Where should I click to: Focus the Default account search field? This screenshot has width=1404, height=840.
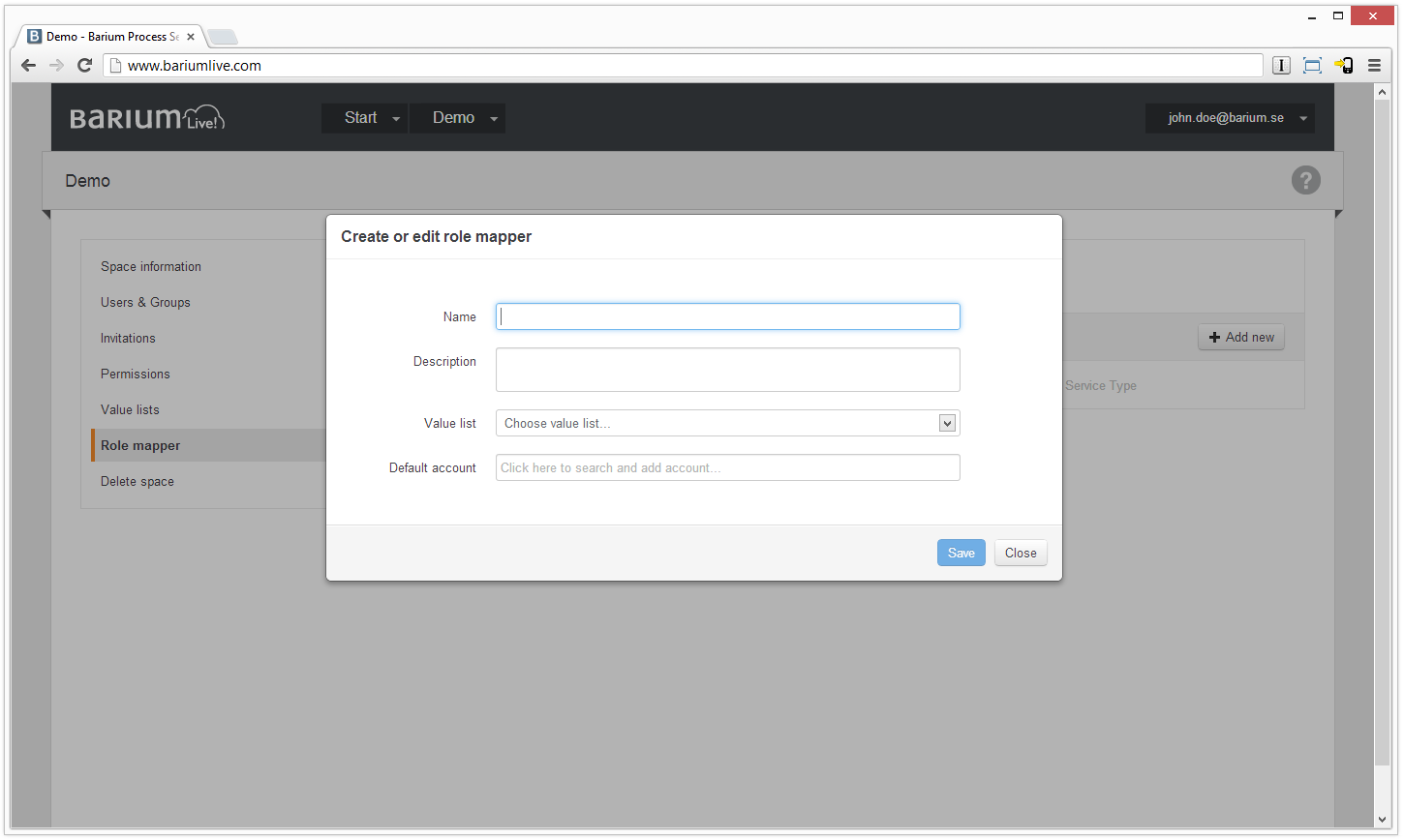[727, 467]
